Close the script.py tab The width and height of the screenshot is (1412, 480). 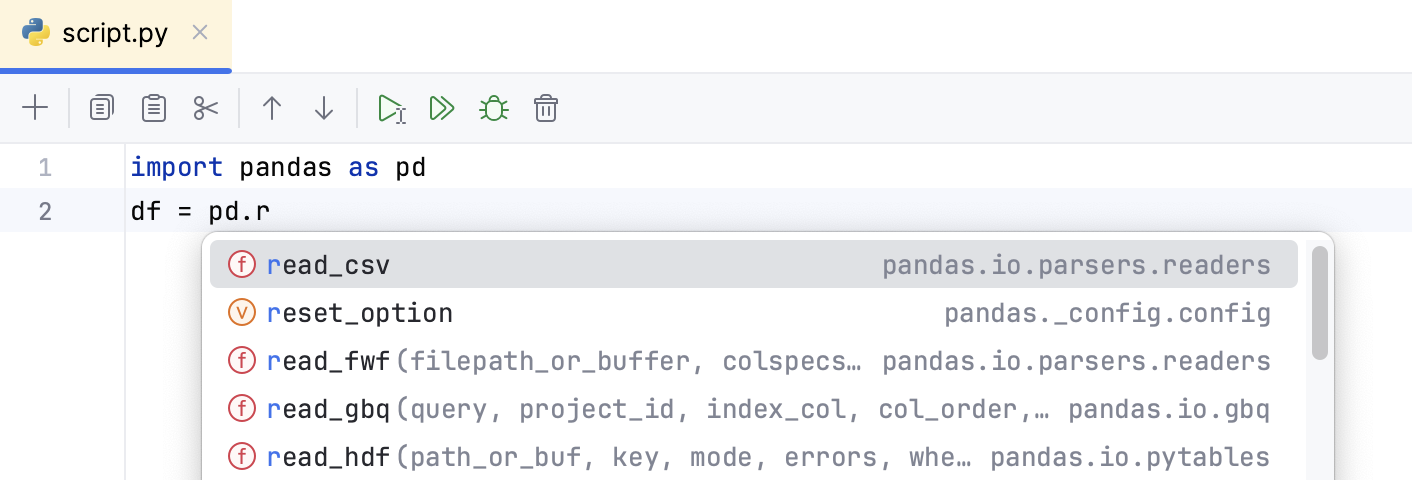tap(200, 33)
